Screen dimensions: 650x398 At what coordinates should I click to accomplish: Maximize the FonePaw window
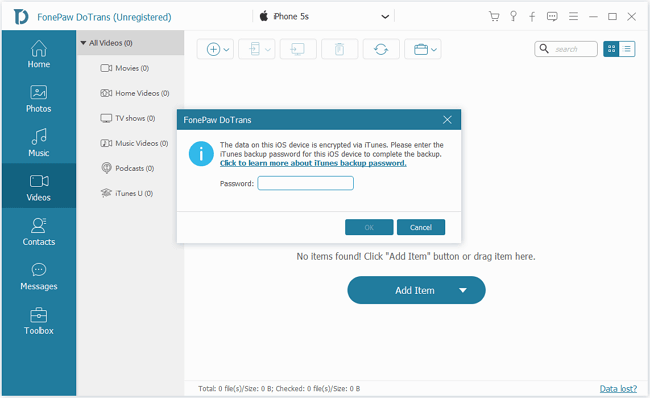[612, 17]
